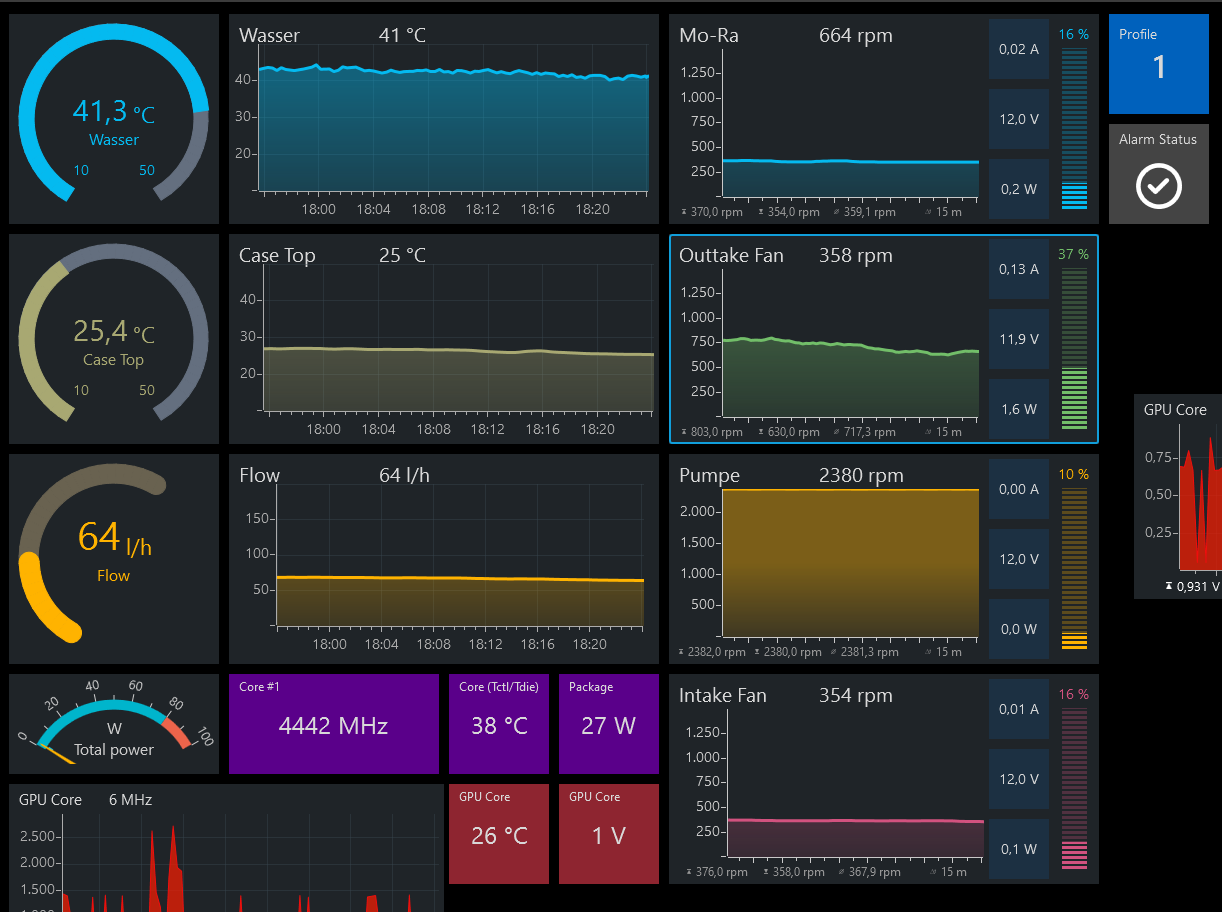Screen dimensions: 1222x912
Task: Click the Pumpe 2380 rpm reading
Action: [x=861, y=475]
